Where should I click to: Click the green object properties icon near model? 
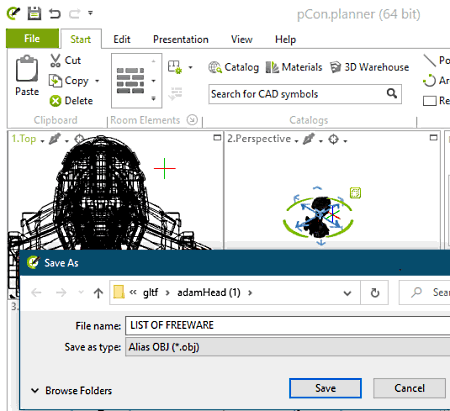pyautogui.click(x=355, y=193)
